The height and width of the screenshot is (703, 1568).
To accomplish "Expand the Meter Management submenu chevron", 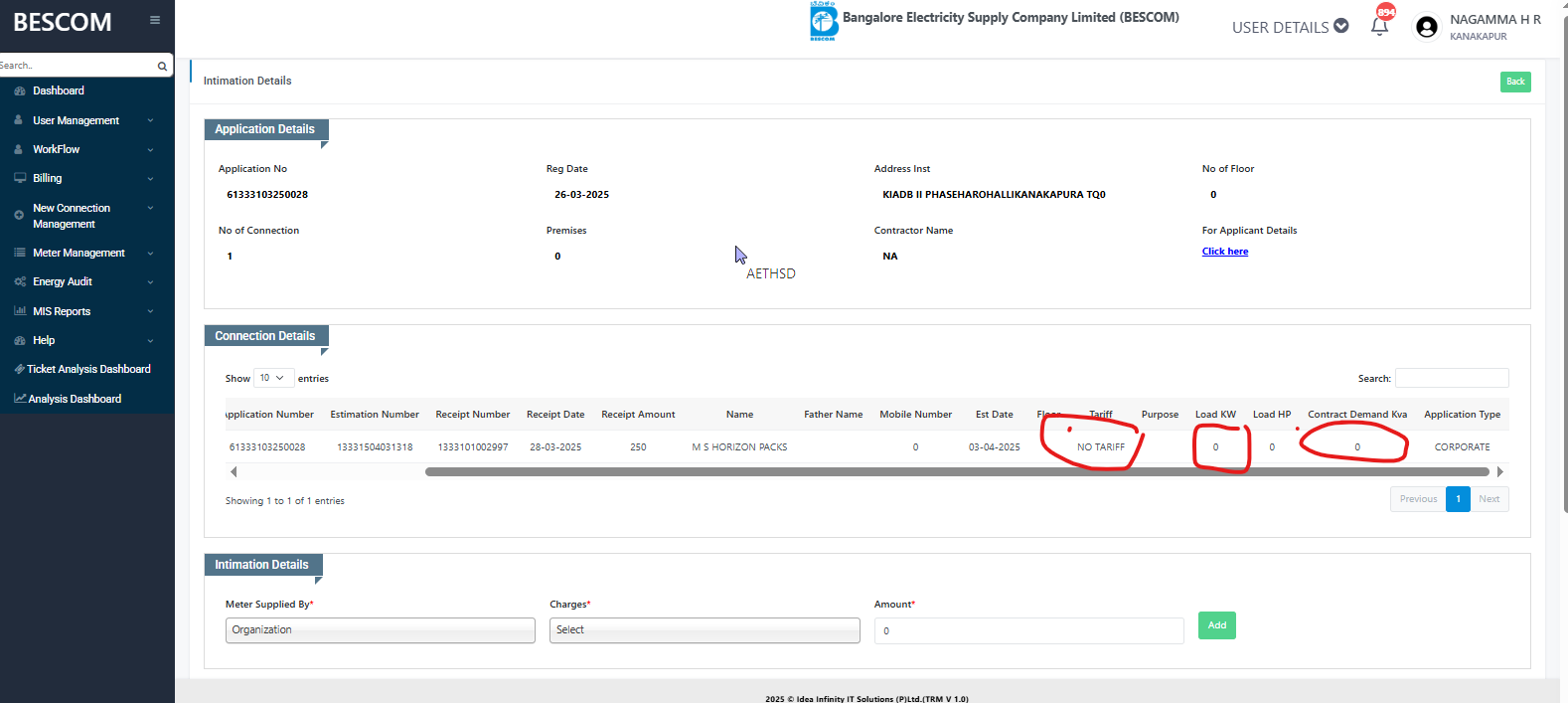I will point(150,254).
